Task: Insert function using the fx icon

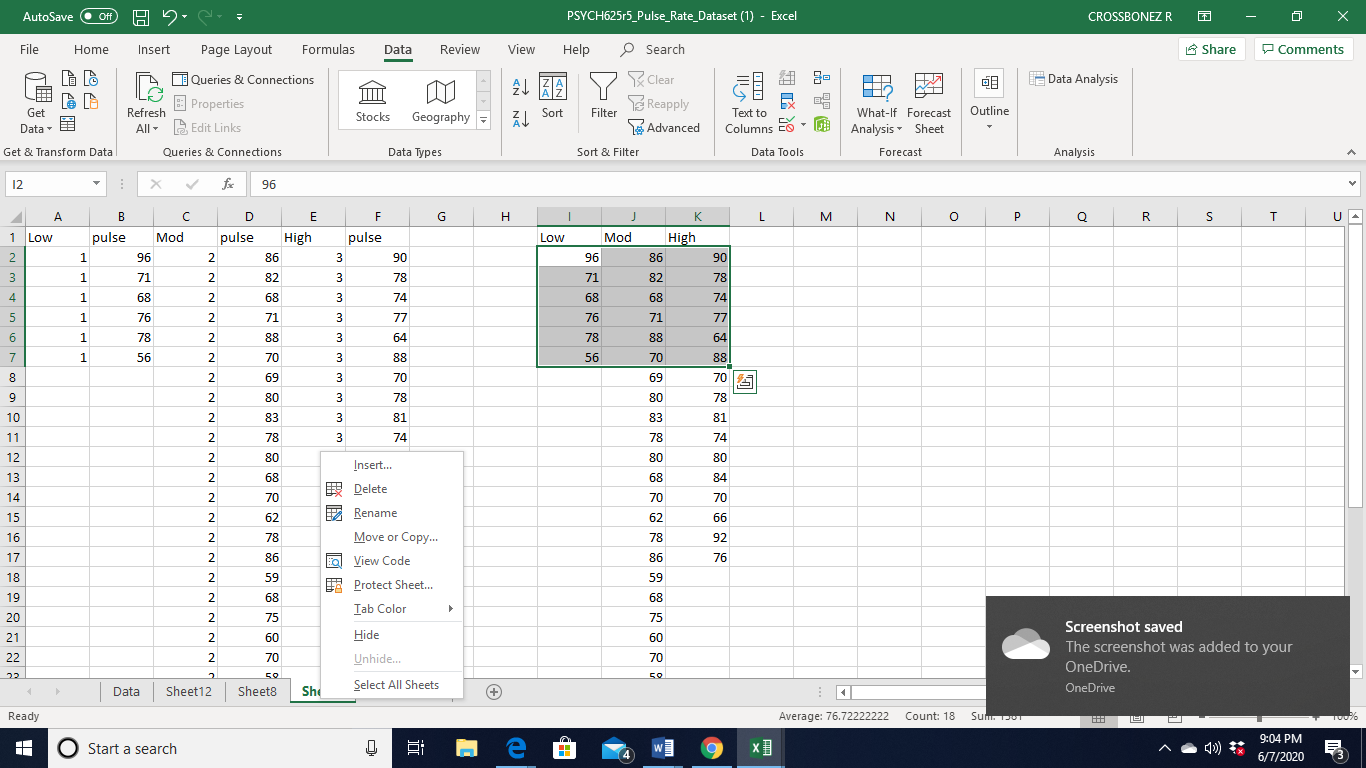Action: pos(228,184)
